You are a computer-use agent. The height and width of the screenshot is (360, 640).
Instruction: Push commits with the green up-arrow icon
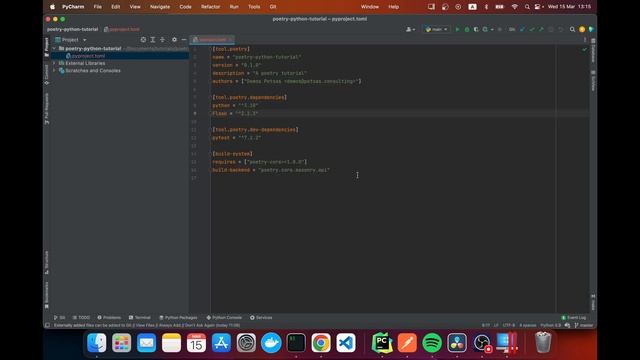click(x=541, y=29)
